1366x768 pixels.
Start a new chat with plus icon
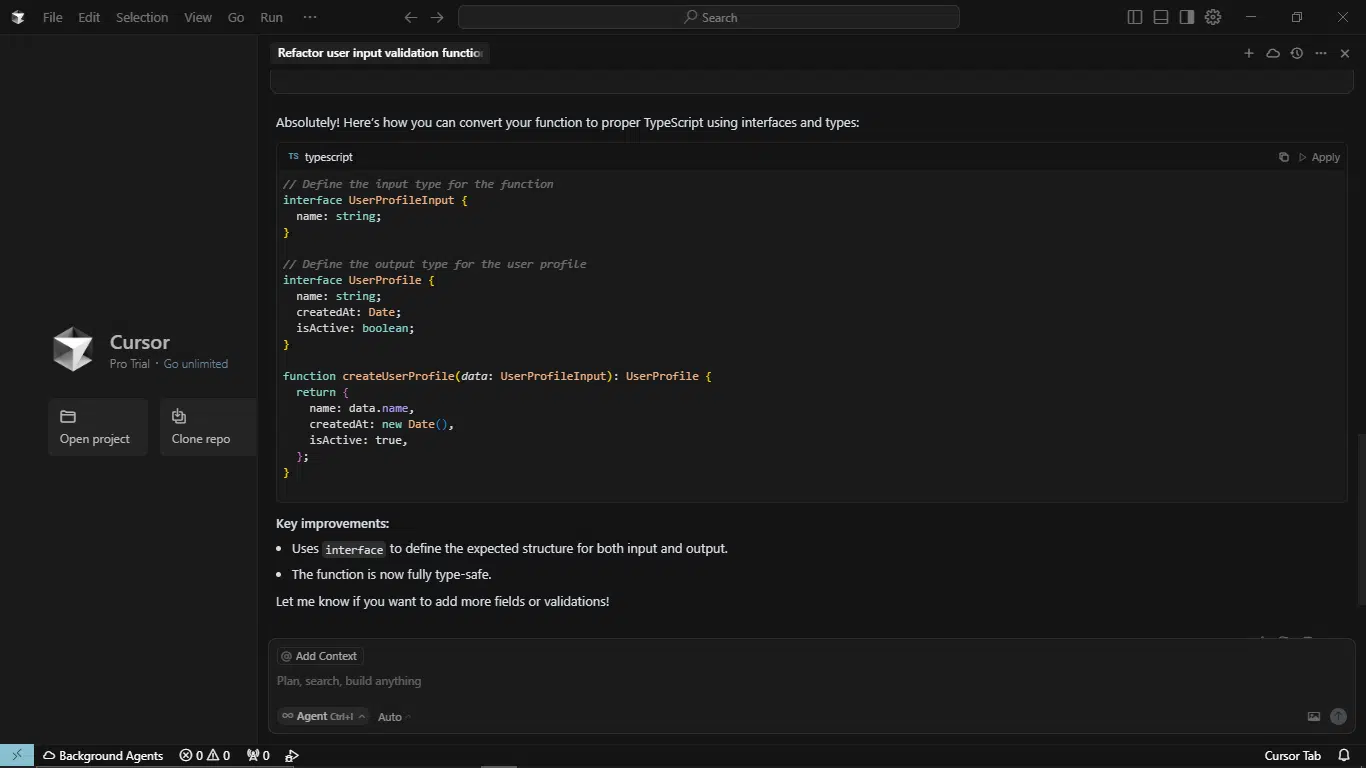1249,53
